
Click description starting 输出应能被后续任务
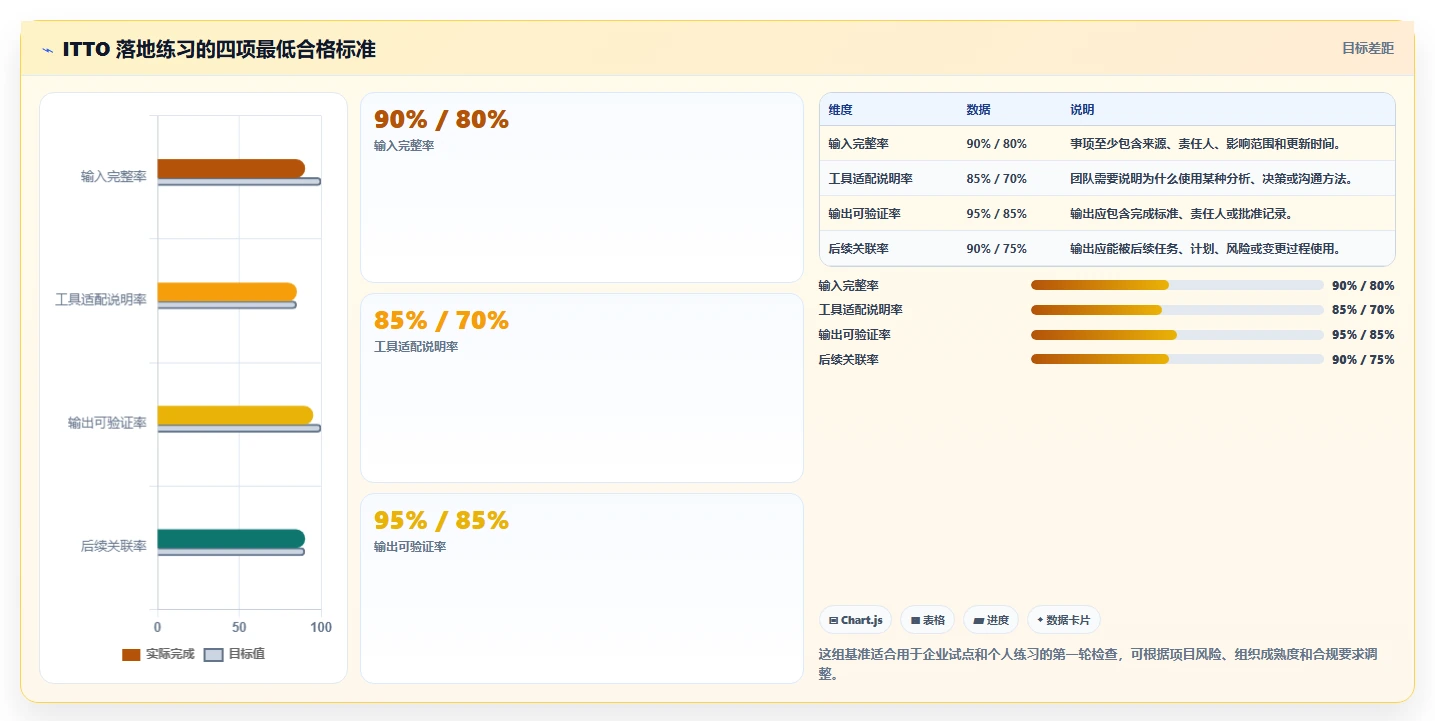point(1205,249)
